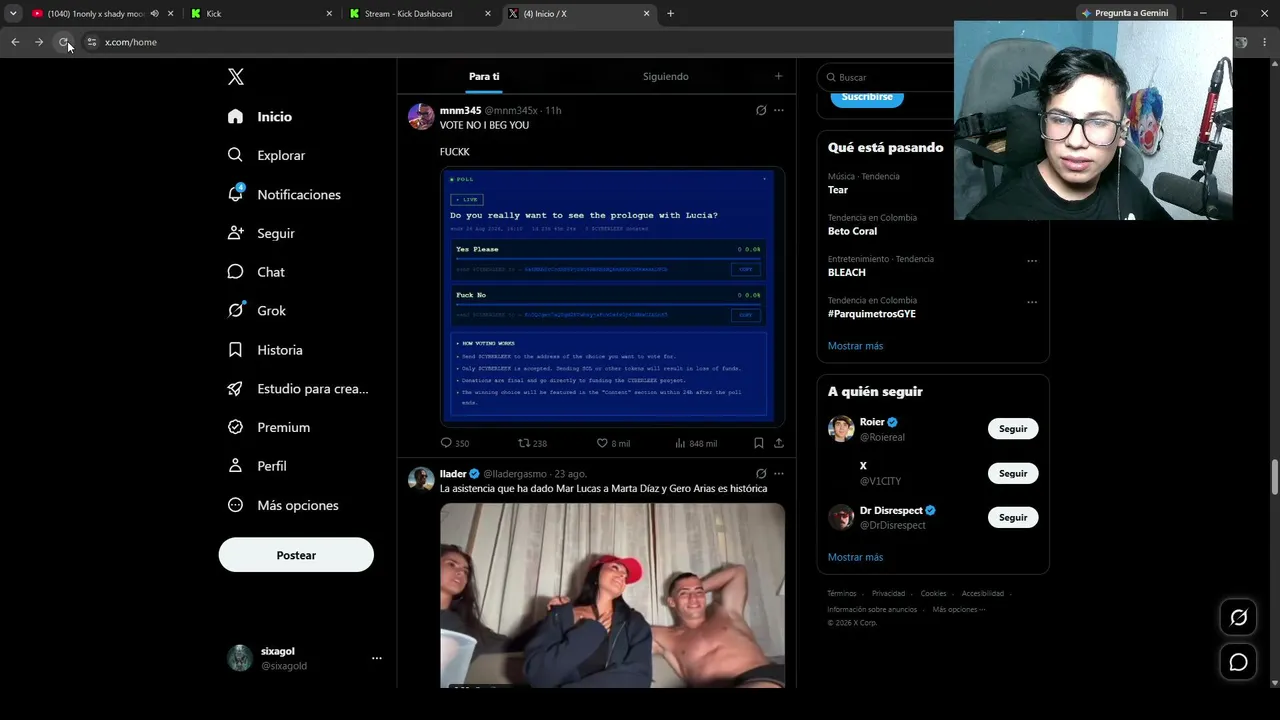Screen dimensions: 1280x720
Task: Expand Más opciones in the footer
Action: pos(959,609)
